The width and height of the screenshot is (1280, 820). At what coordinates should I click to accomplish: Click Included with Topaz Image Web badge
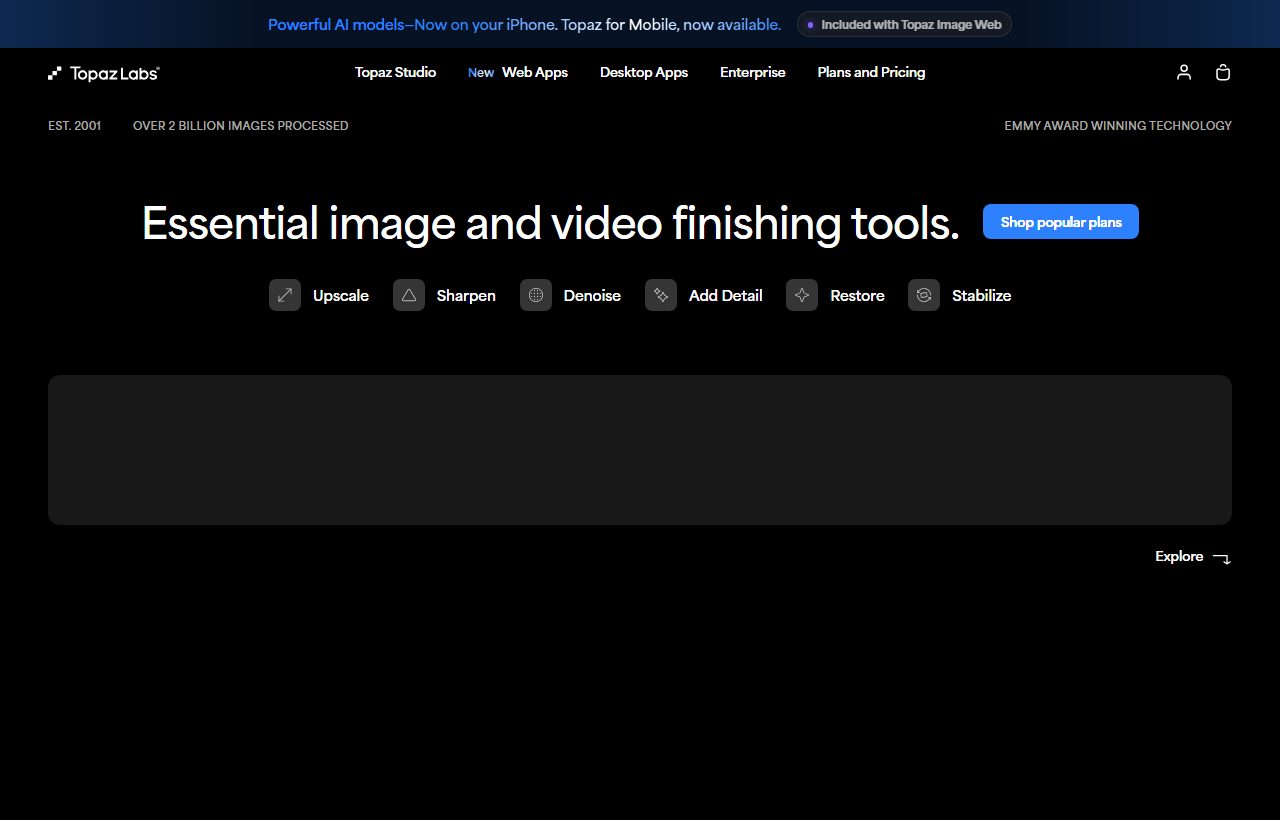point(904,24)
